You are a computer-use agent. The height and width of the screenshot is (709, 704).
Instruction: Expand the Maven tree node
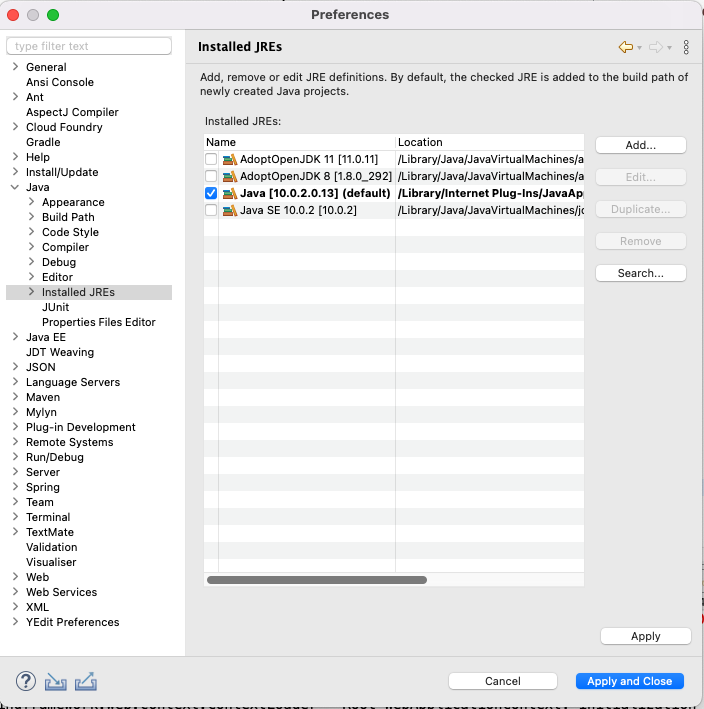[15, 397]
